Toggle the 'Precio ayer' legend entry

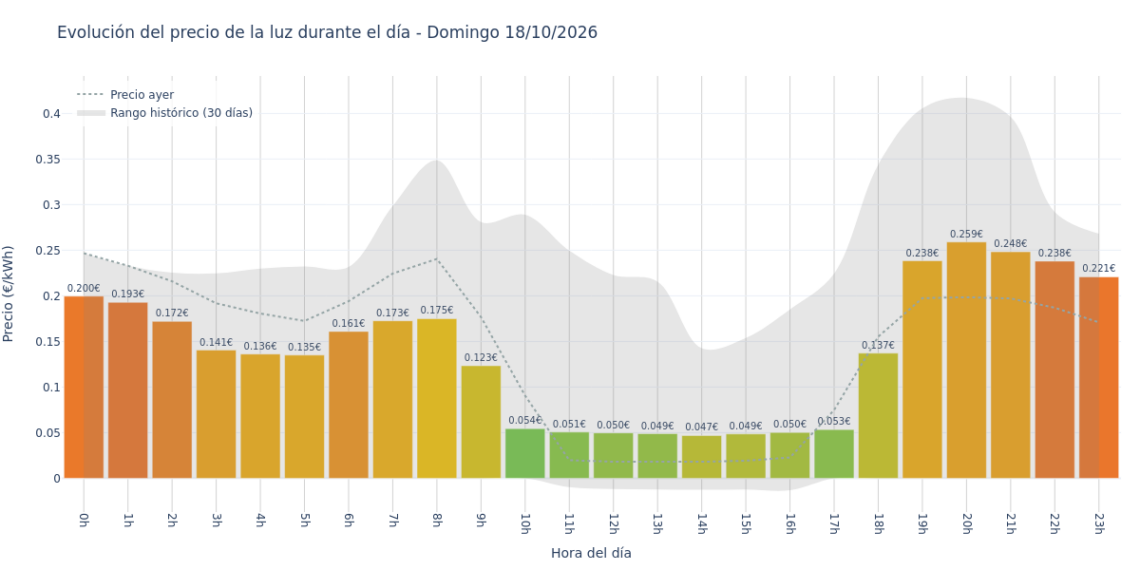pyautogui.click(x=126, y=95)
